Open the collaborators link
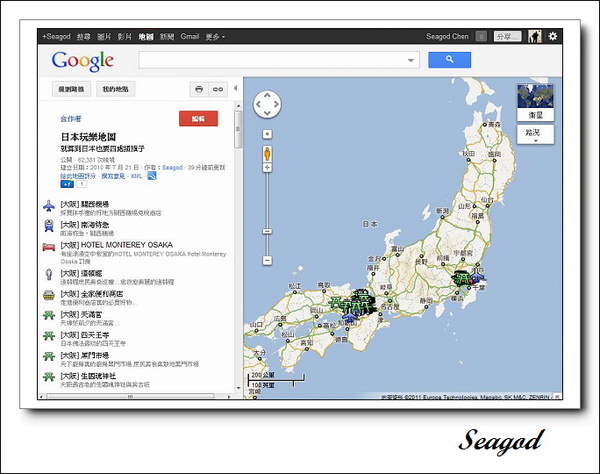This screenshot has width=600, height=474. tap(71, 119)
